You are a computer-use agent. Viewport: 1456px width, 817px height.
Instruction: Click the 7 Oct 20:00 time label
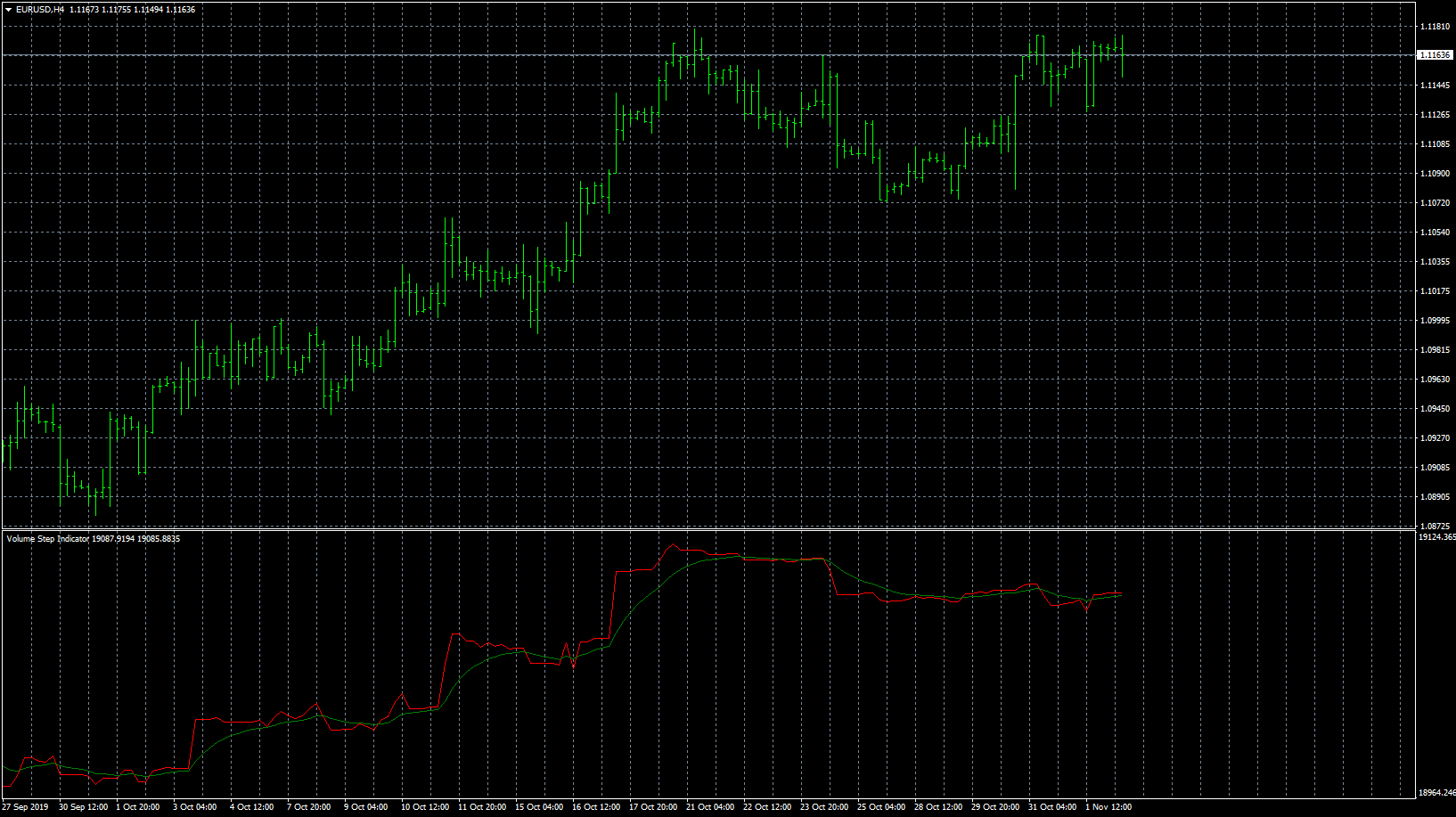309,807
